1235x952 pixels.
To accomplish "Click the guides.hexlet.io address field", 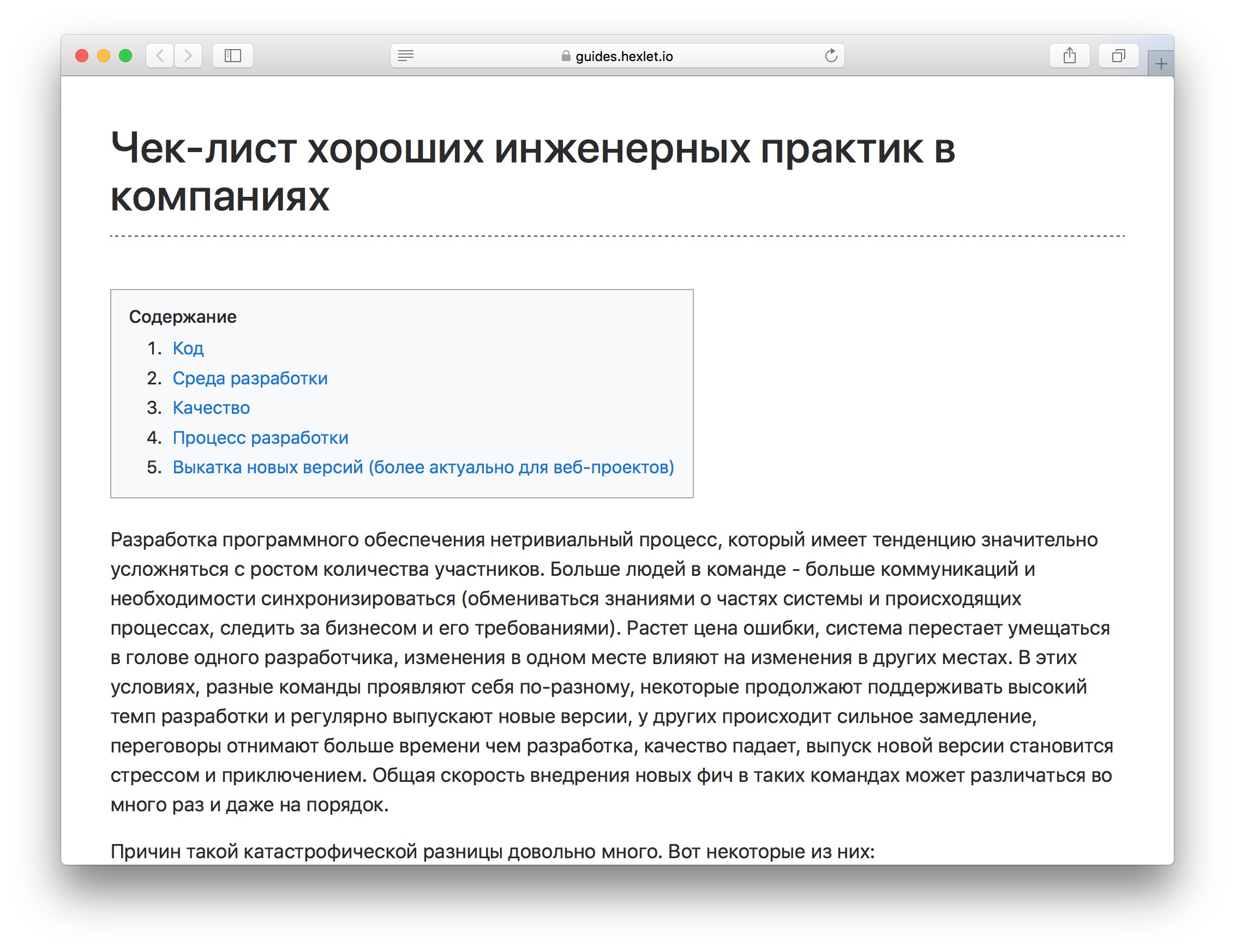I will click(x=617, y=56).
